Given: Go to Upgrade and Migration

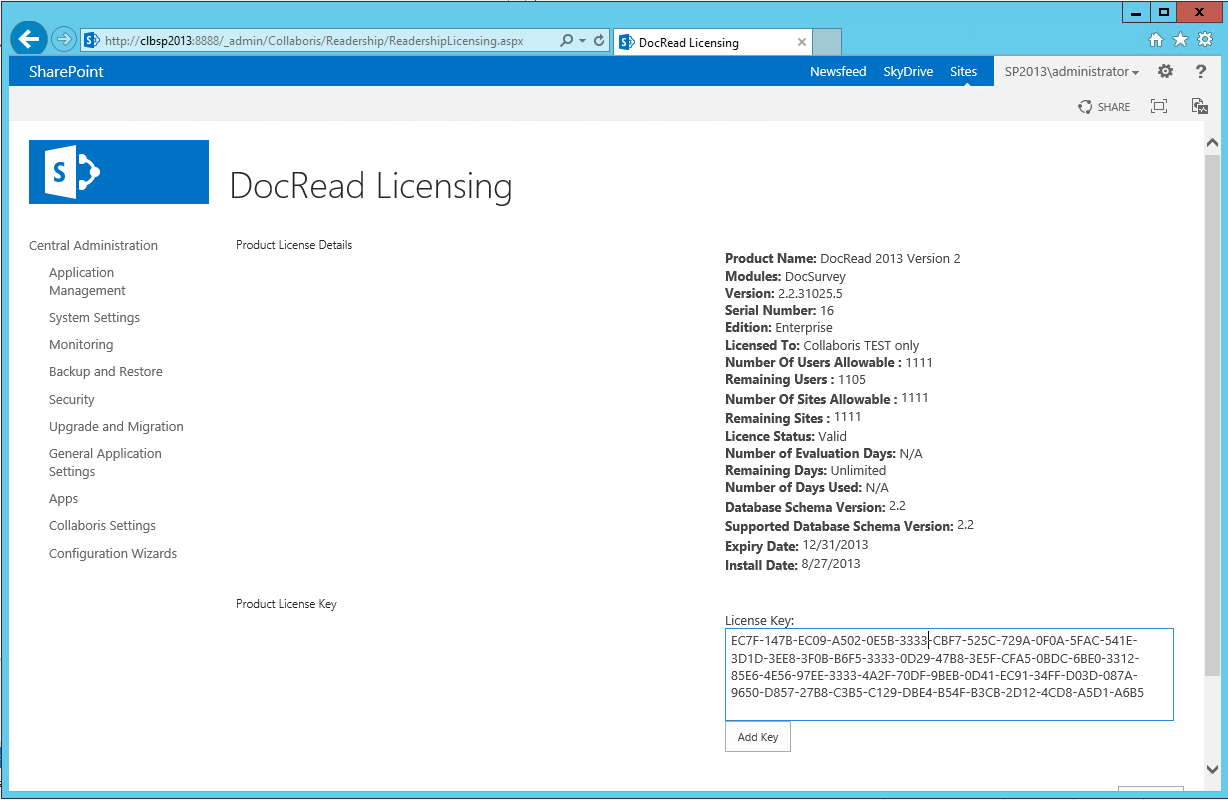Looking at the screenshot, I should click(116, 427).
